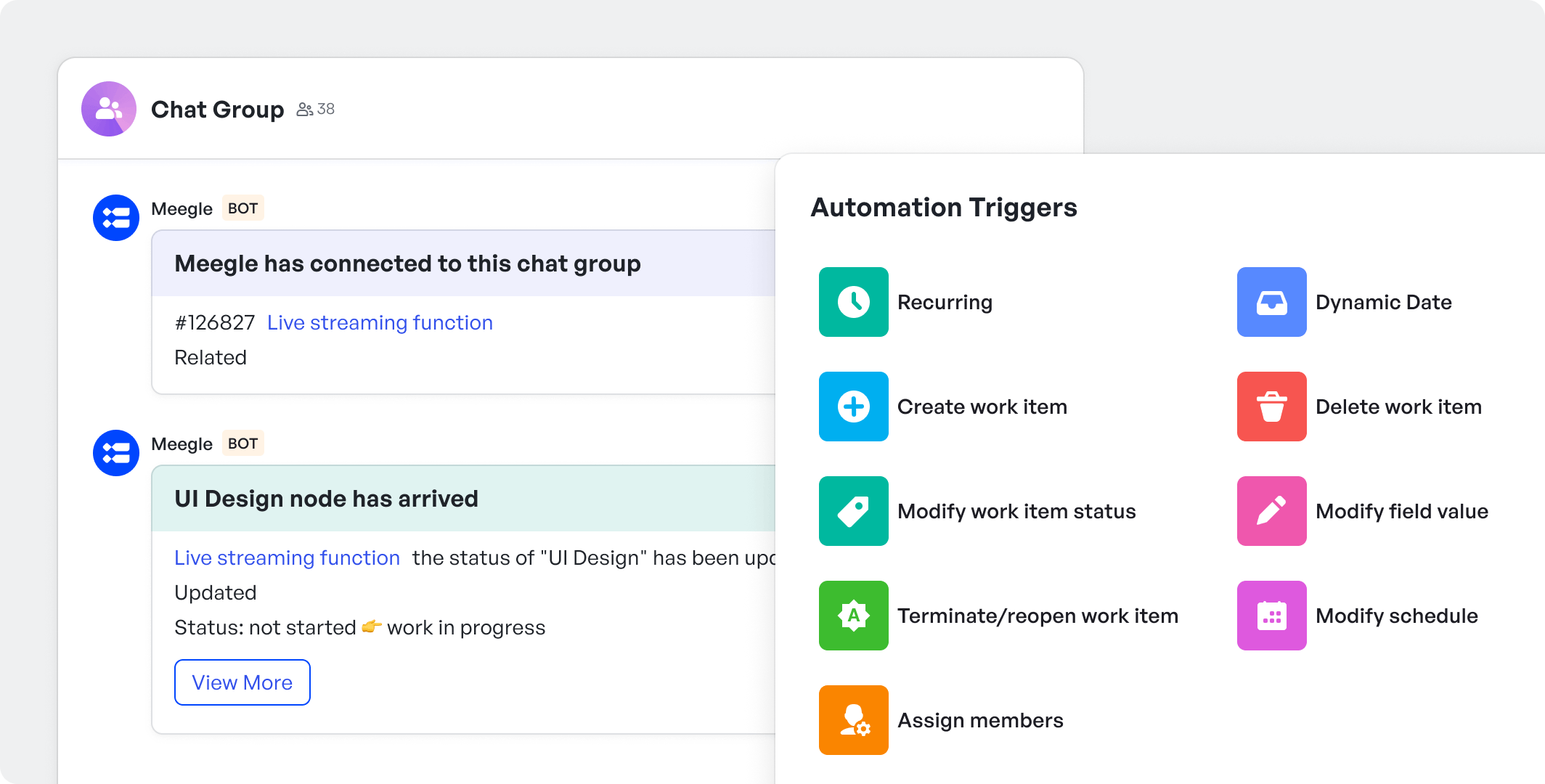Click the BOT badge on second Meegle message
This screenshot has height=784, width=1545.
(242, 444)
